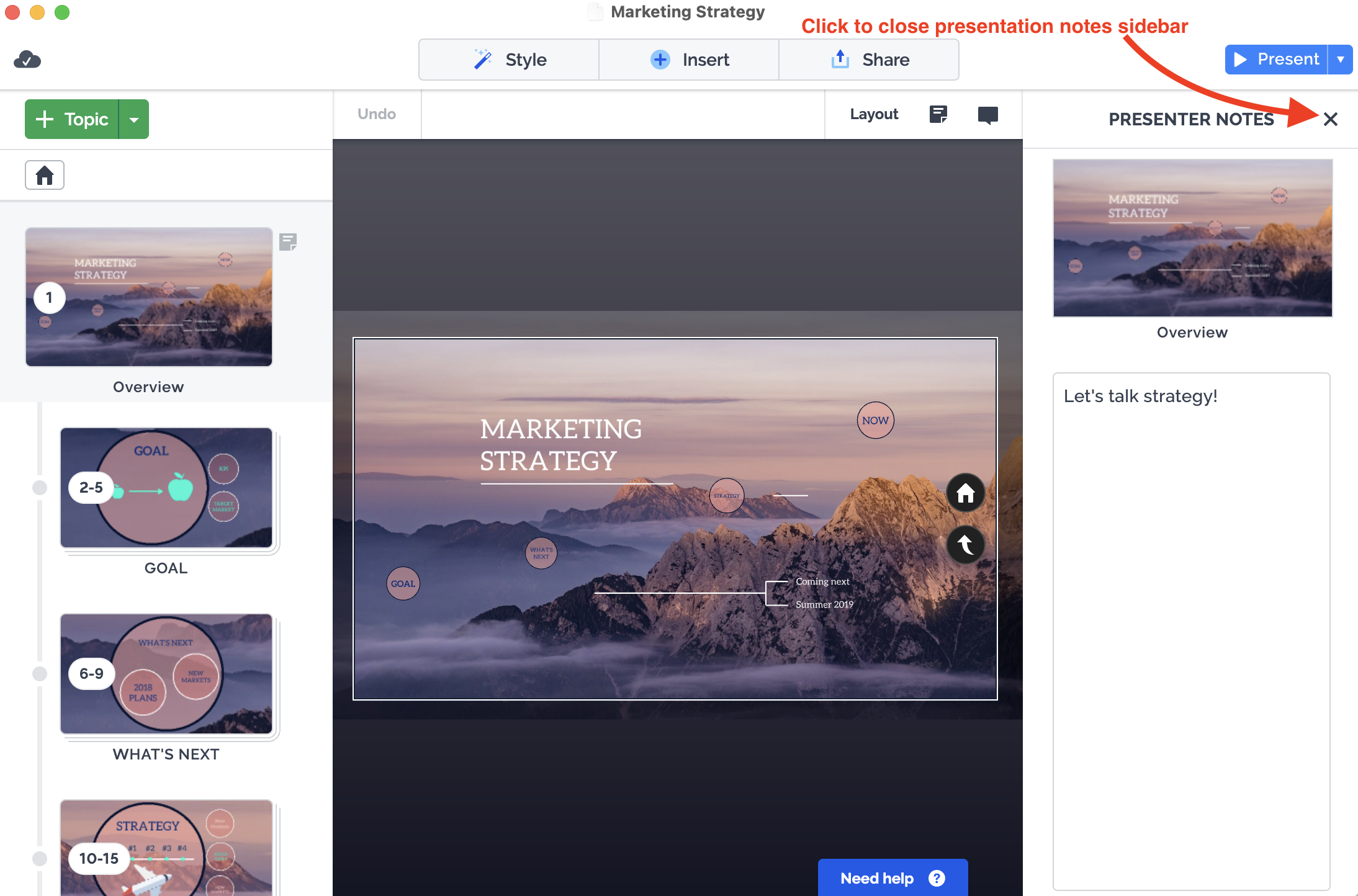Toggle the comments speech bubble icon
Image resolution: width=1358 pixels, height=896 pixels.
point(987,115)
